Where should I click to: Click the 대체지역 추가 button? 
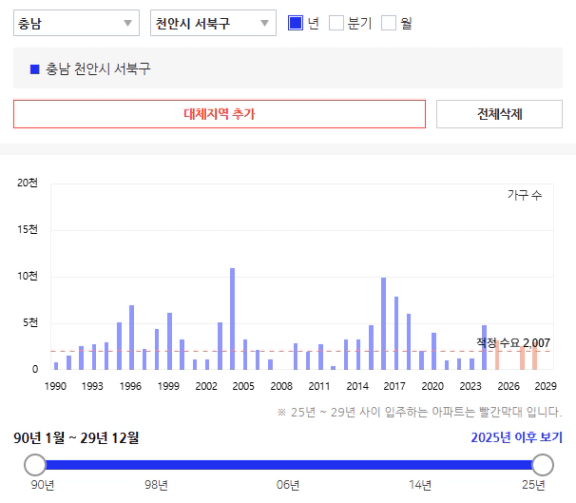coord(219,114)
